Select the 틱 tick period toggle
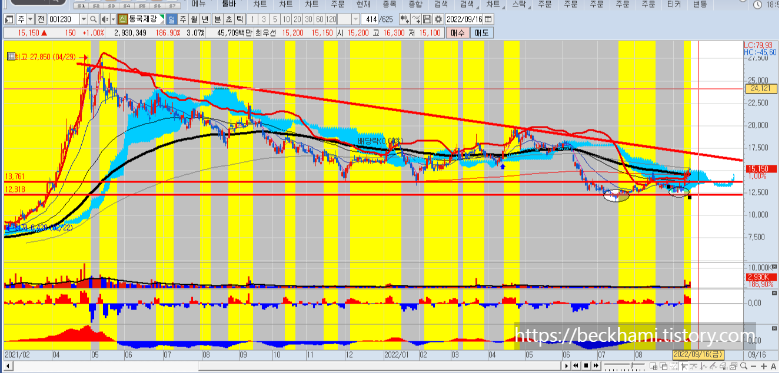The image size is (779, 373). (240, 19)
